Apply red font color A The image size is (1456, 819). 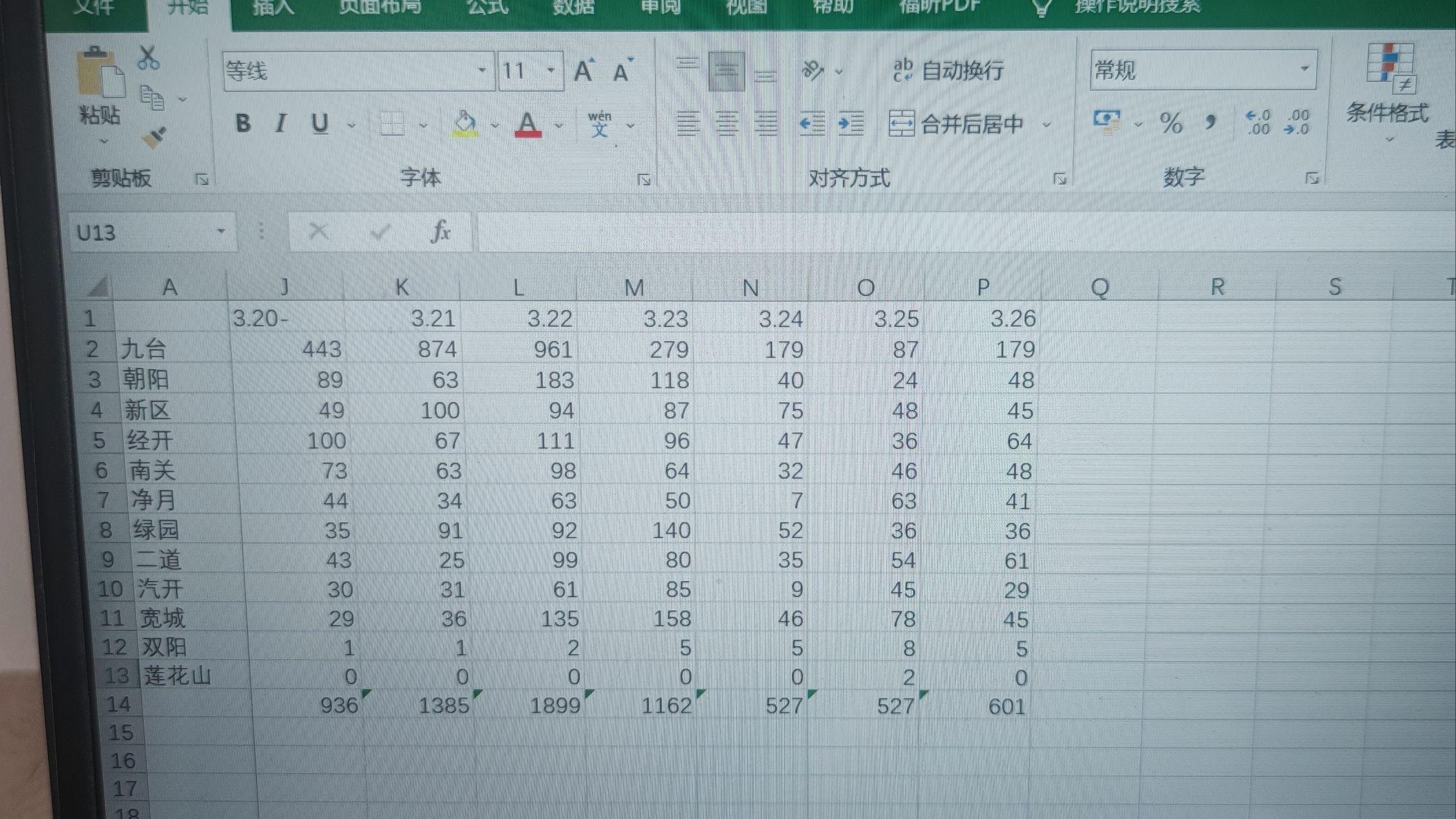[x=528, y=123]
